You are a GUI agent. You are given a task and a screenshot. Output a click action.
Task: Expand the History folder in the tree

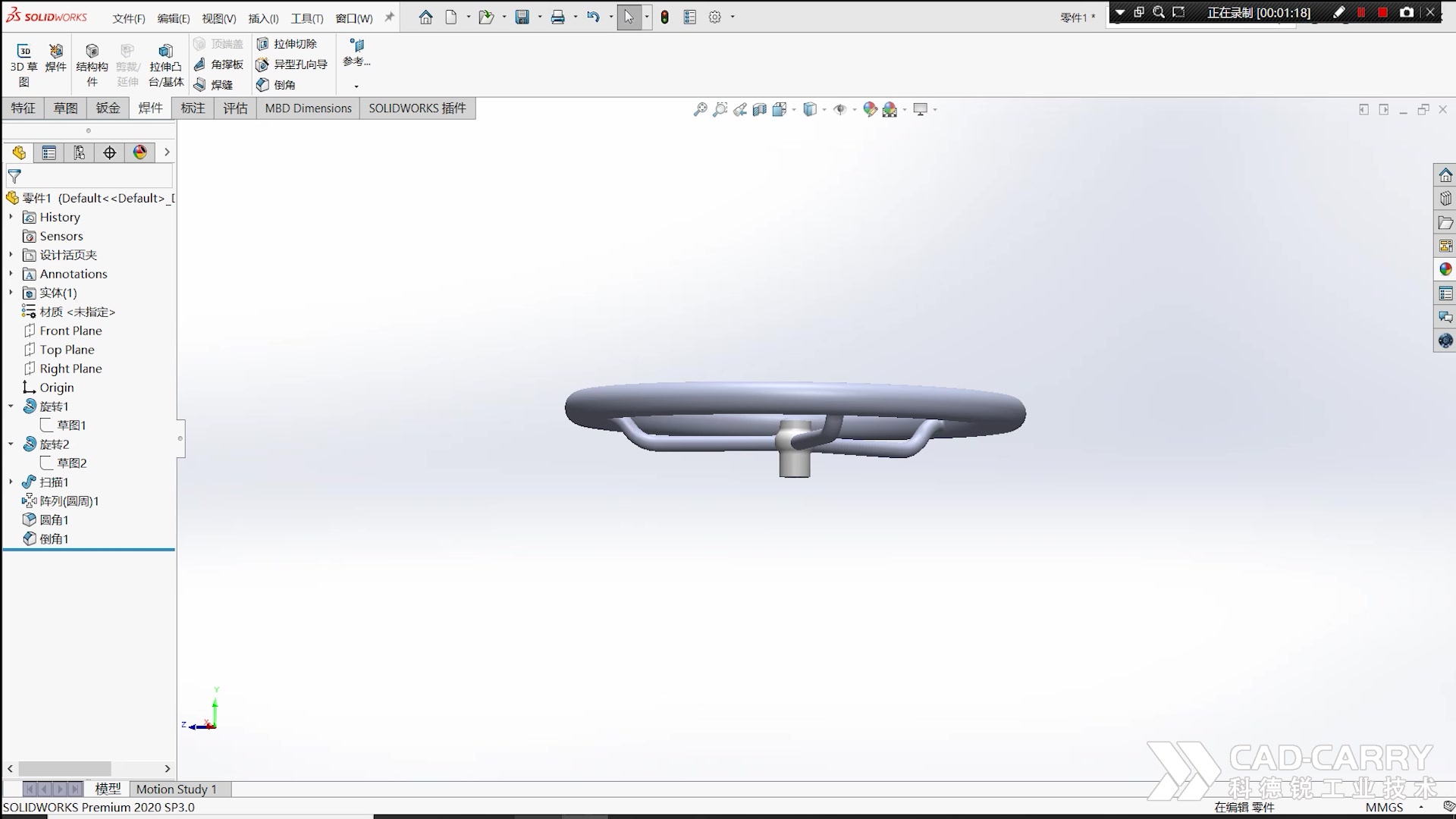click(x=11, y=217)
